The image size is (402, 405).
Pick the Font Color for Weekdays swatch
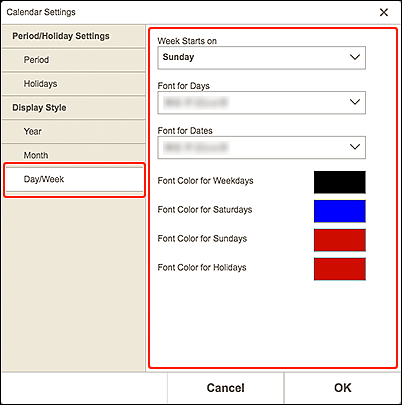[340, 182]
